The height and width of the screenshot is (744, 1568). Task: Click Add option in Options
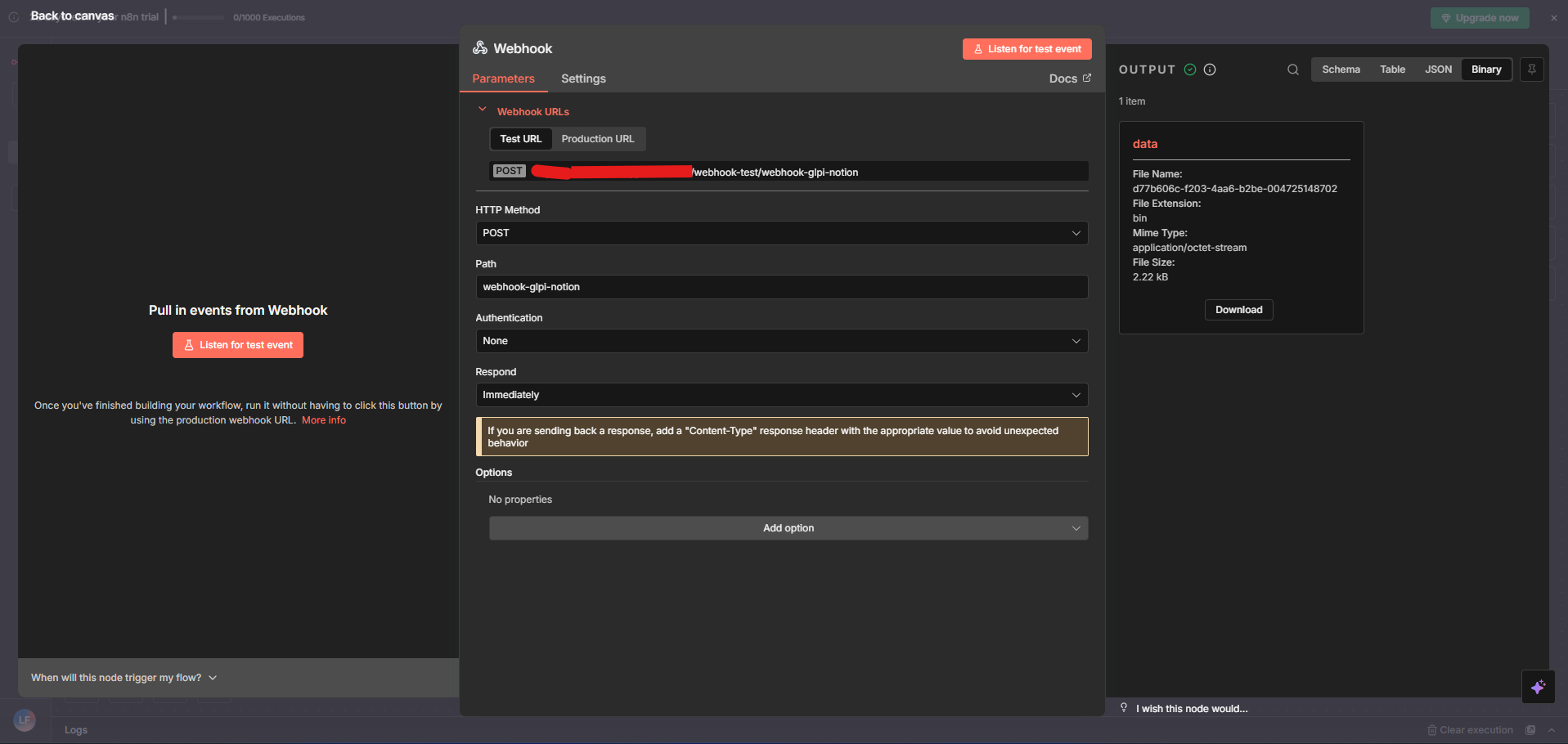tap(788, 528)
